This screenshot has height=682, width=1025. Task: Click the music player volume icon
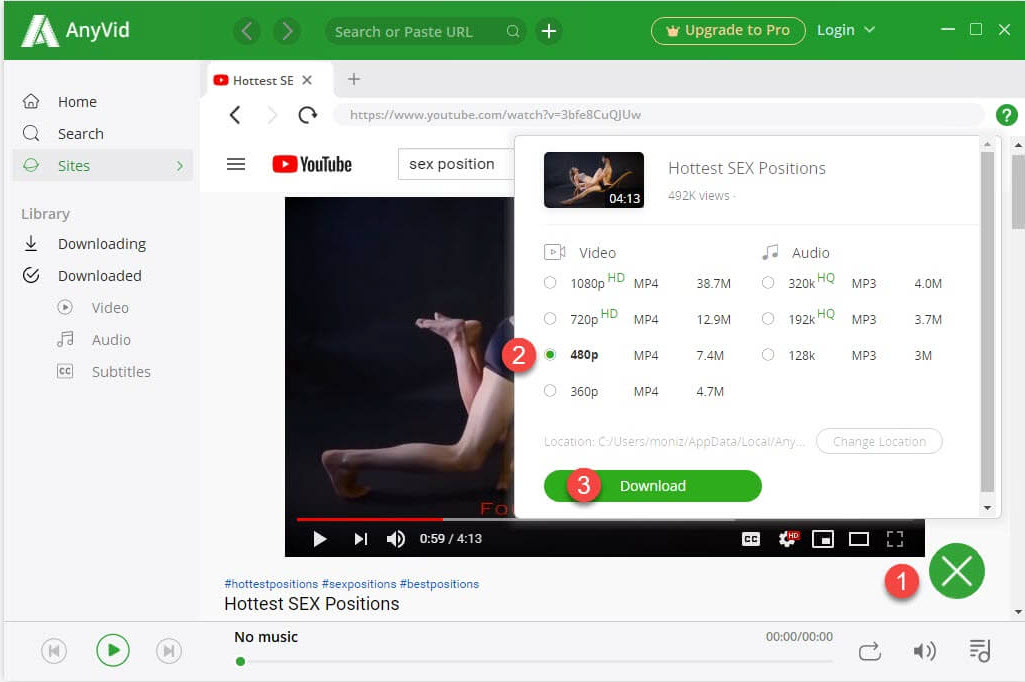pos(924,651)
